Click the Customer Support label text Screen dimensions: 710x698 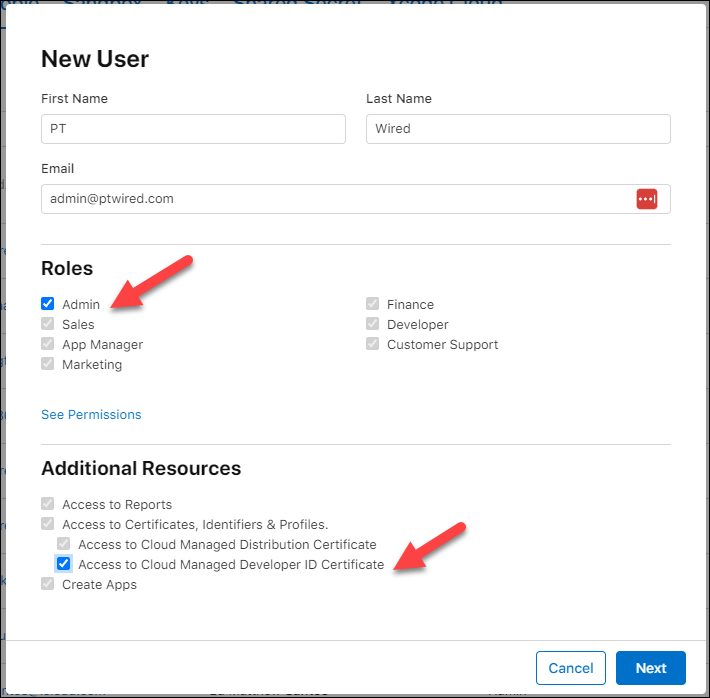click(442, 345)
